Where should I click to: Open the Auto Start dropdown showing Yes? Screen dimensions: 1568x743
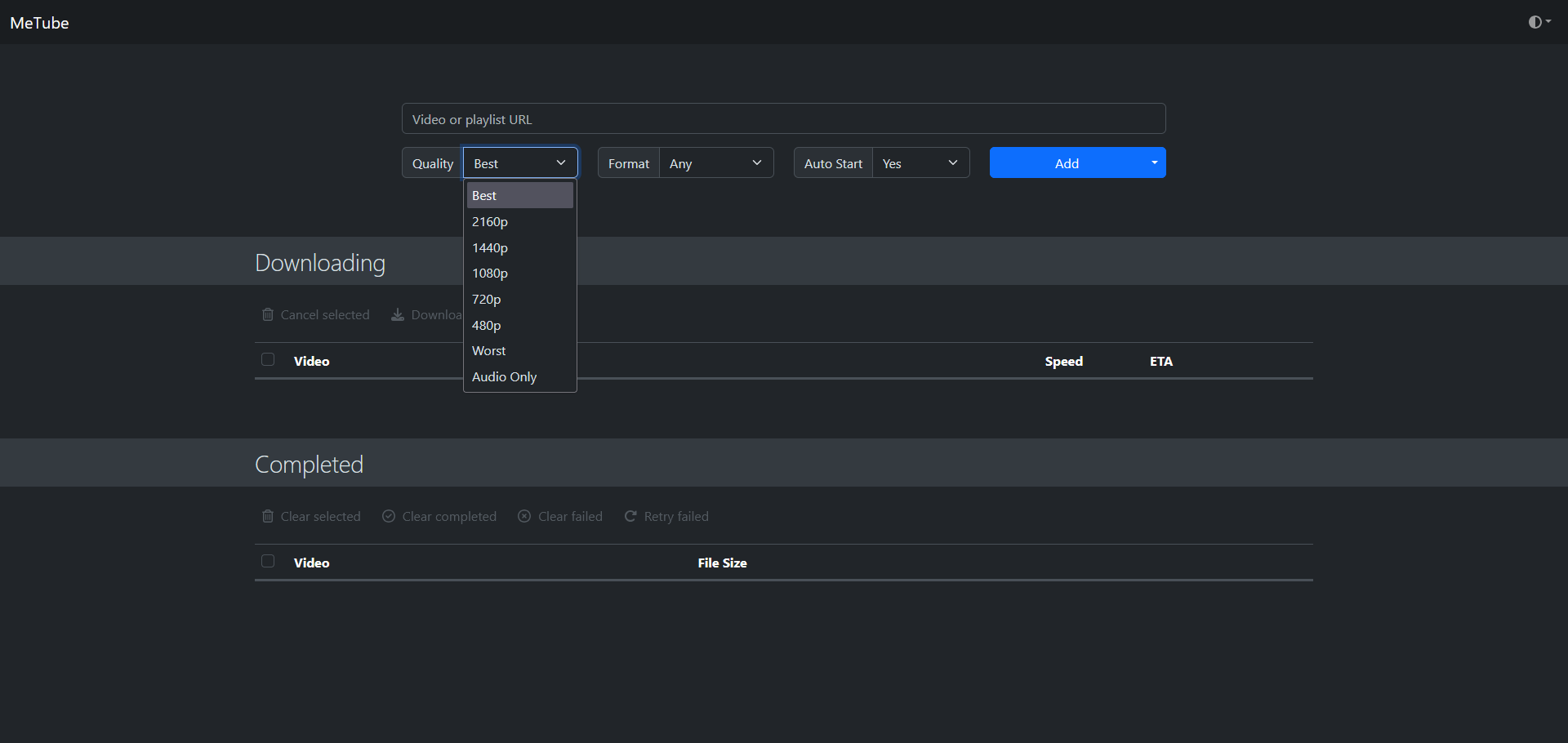920,162
